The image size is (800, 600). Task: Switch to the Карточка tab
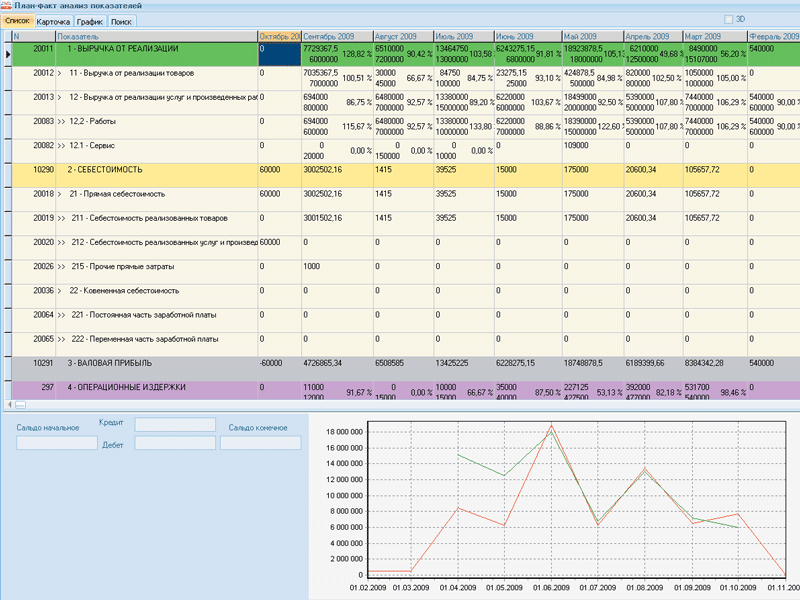[x=53, y=20]
